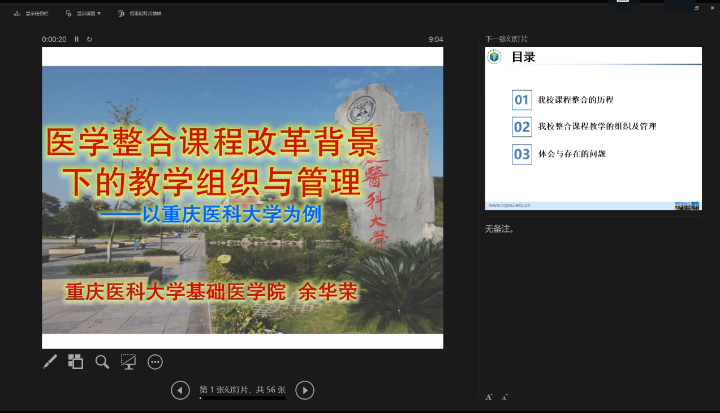Viewport: 720px width, 413px height.
Task: Close the presenter view window
Action: click(x=712, y=8)
